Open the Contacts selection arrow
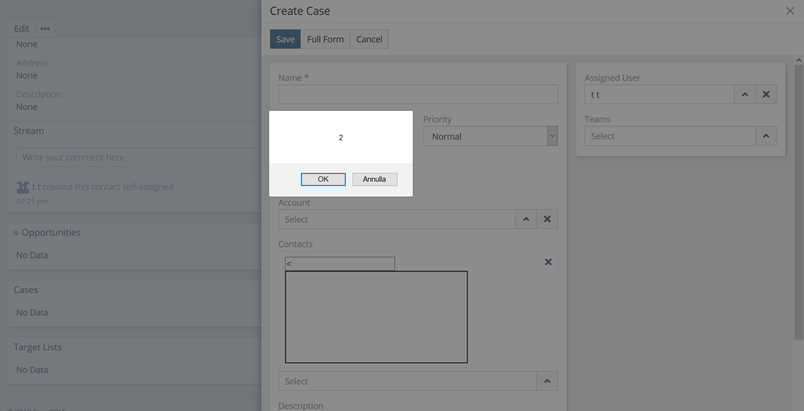804x411 pixels. pyautogui.click(x=547, y=381)
